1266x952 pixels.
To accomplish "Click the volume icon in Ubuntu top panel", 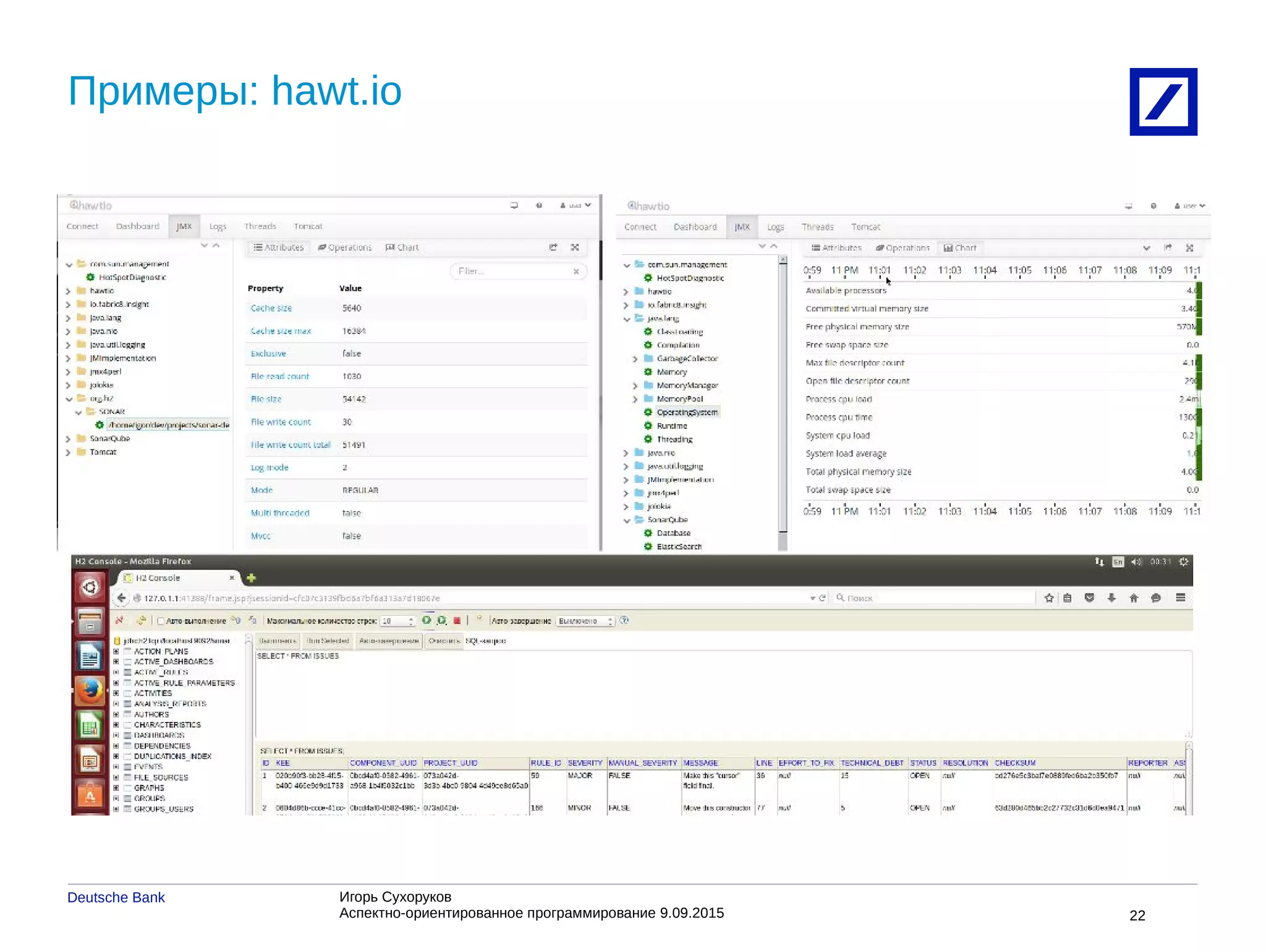I will [1136, 561].
